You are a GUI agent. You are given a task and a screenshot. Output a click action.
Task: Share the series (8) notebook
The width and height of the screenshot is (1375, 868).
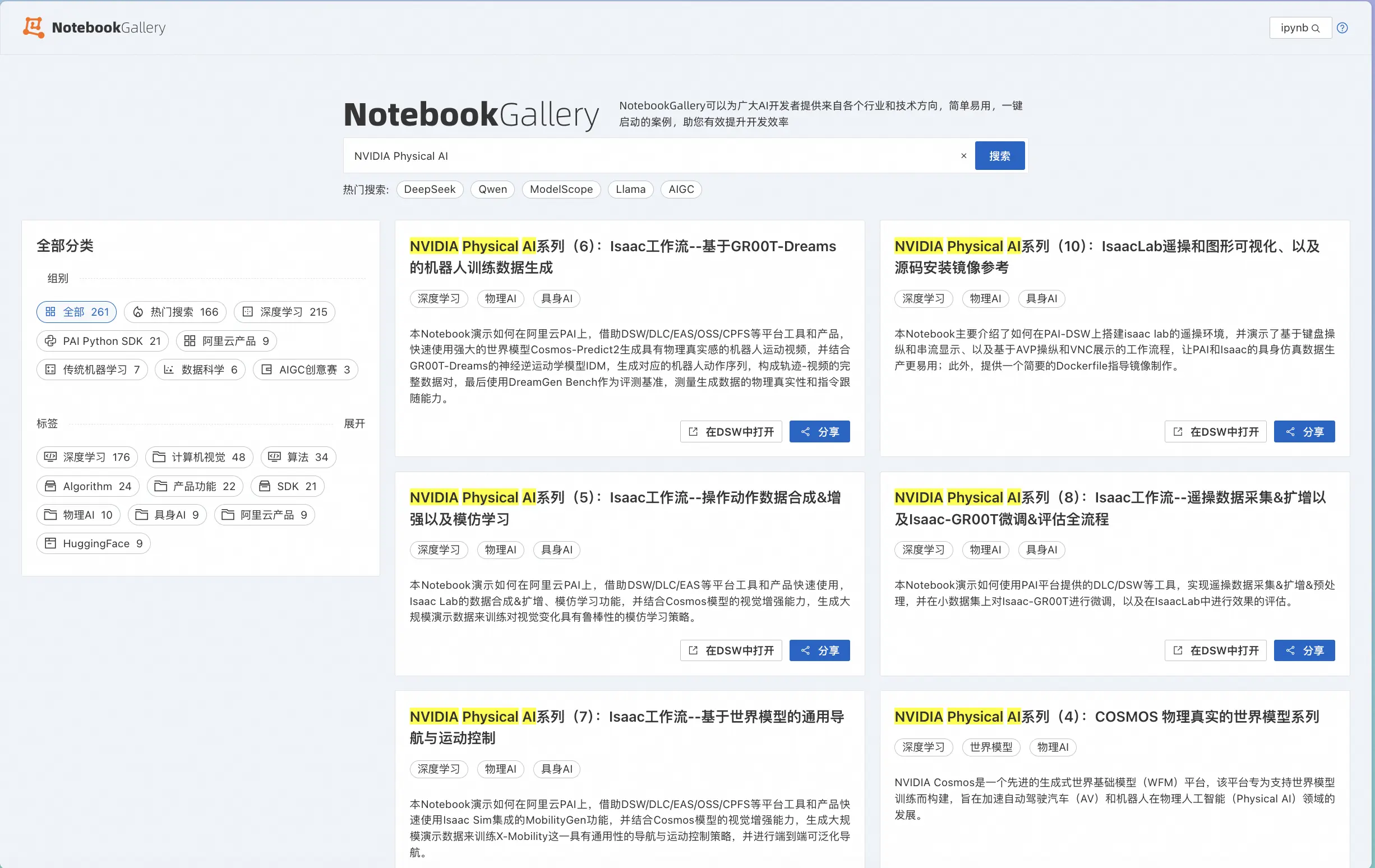pyautogui.click(x=1304, y=650)
